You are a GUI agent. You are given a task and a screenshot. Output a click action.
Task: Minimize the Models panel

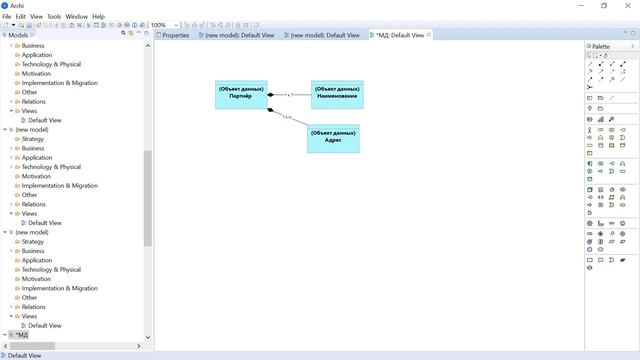pyautogui.click(x=138, y=33)
